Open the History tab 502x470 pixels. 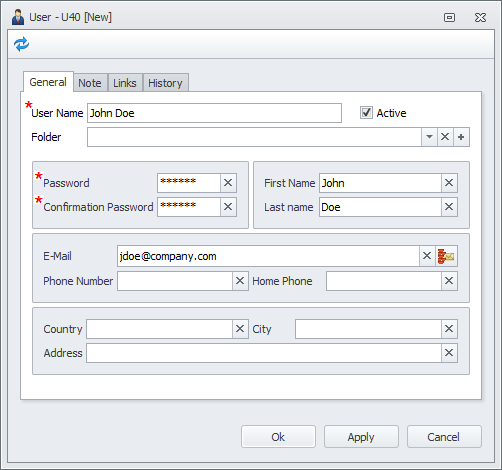pos(165,83)
